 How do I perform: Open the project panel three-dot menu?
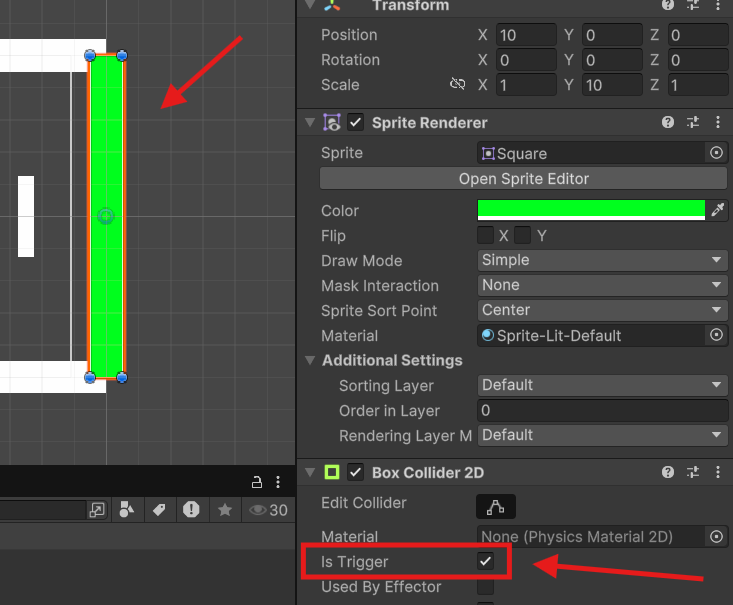click(278, 482)
